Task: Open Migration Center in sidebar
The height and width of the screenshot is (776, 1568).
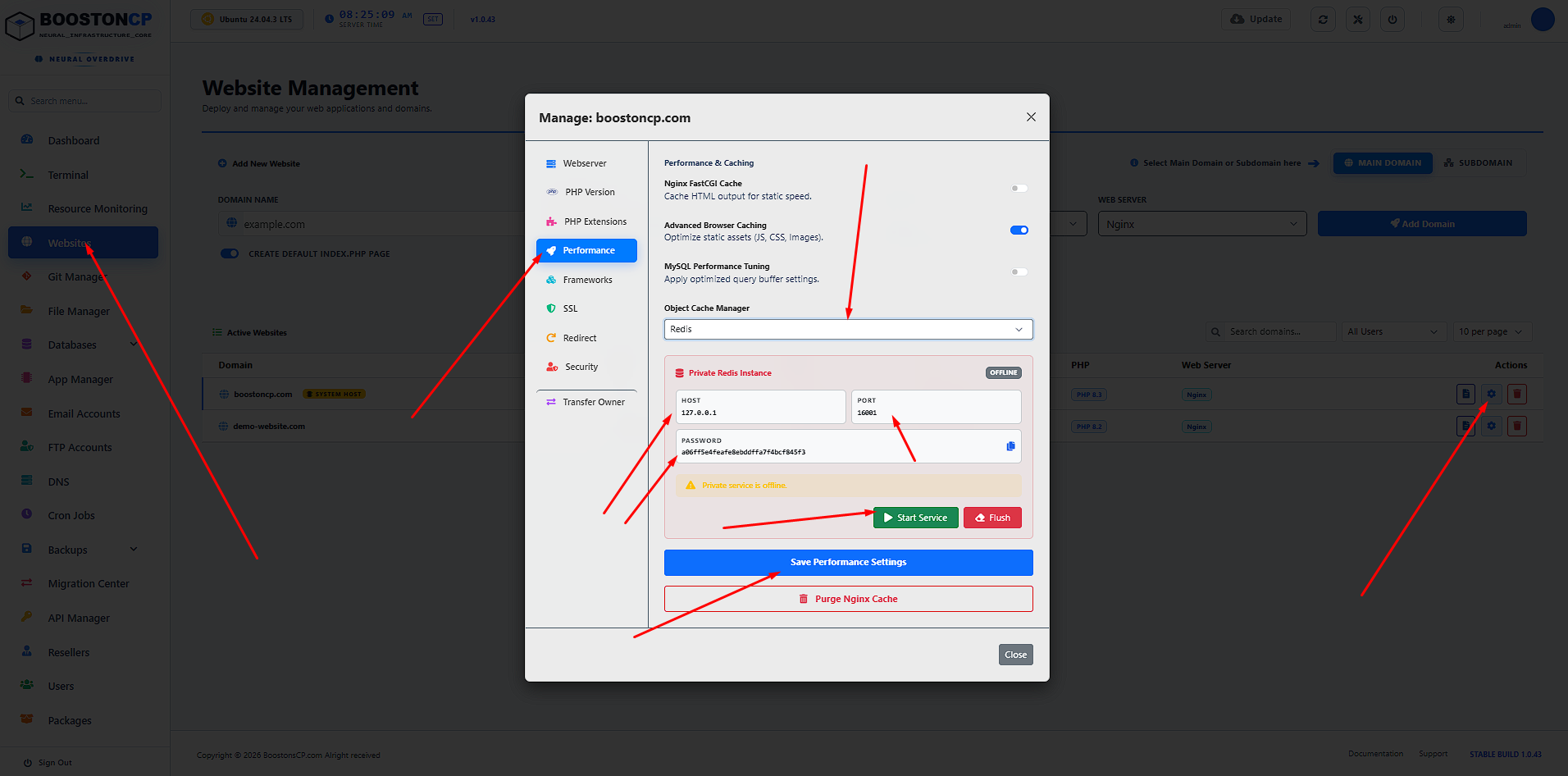Action: pyautogui.click(x=83, y=583)
